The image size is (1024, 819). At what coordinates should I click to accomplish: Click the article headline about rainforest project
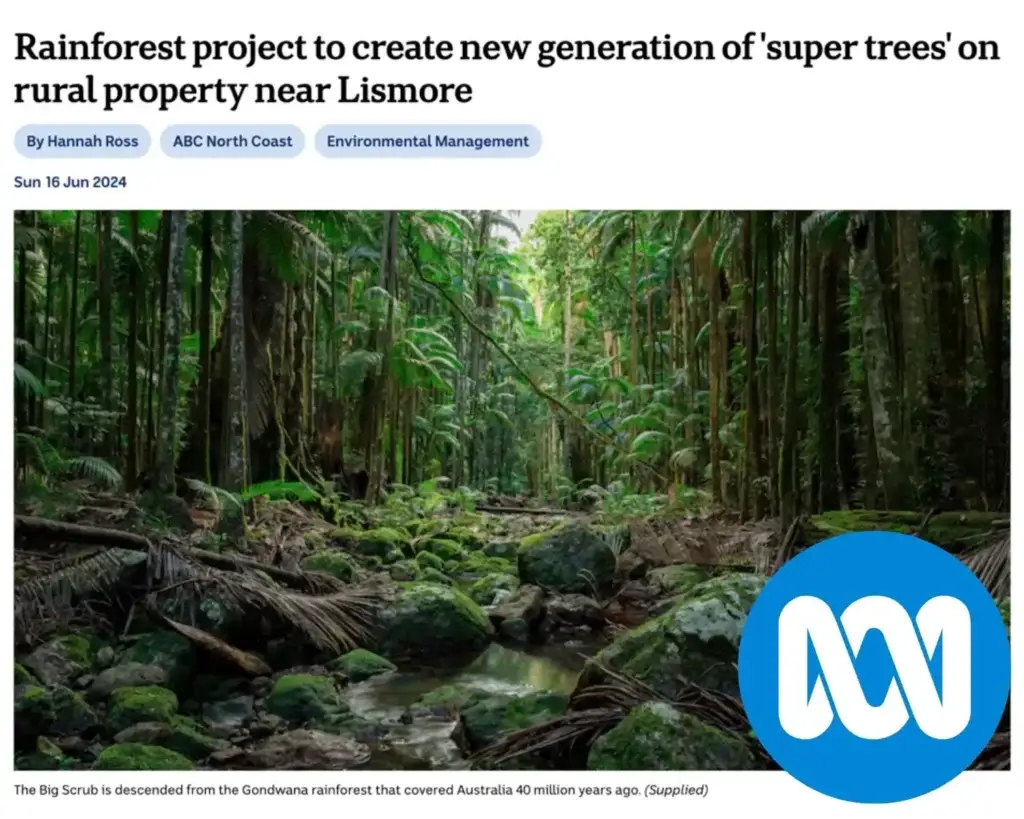point(506,69)
